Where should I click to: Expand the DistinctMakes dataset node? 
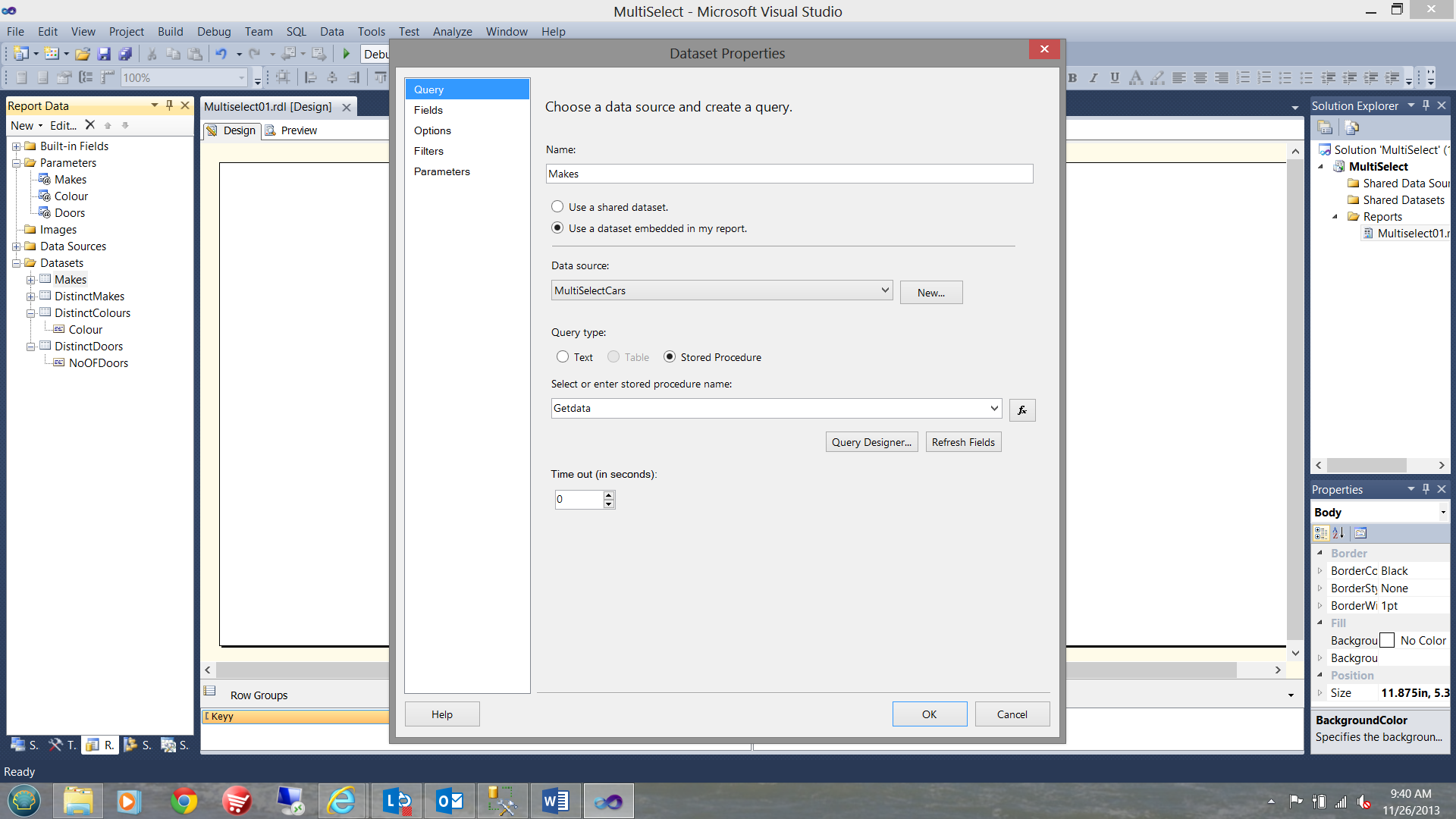pos(31,297)
